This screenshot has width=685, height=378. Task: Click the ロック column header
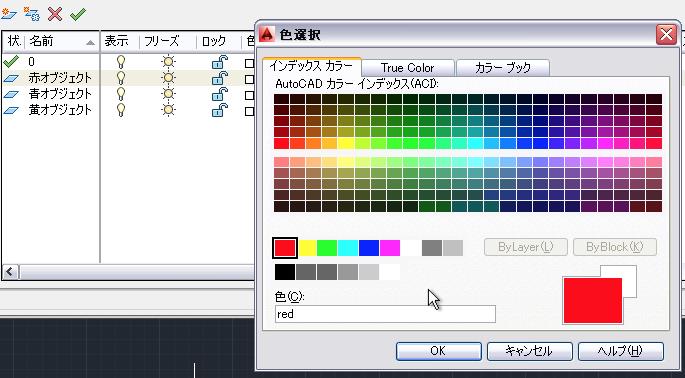tap(219, 42)
